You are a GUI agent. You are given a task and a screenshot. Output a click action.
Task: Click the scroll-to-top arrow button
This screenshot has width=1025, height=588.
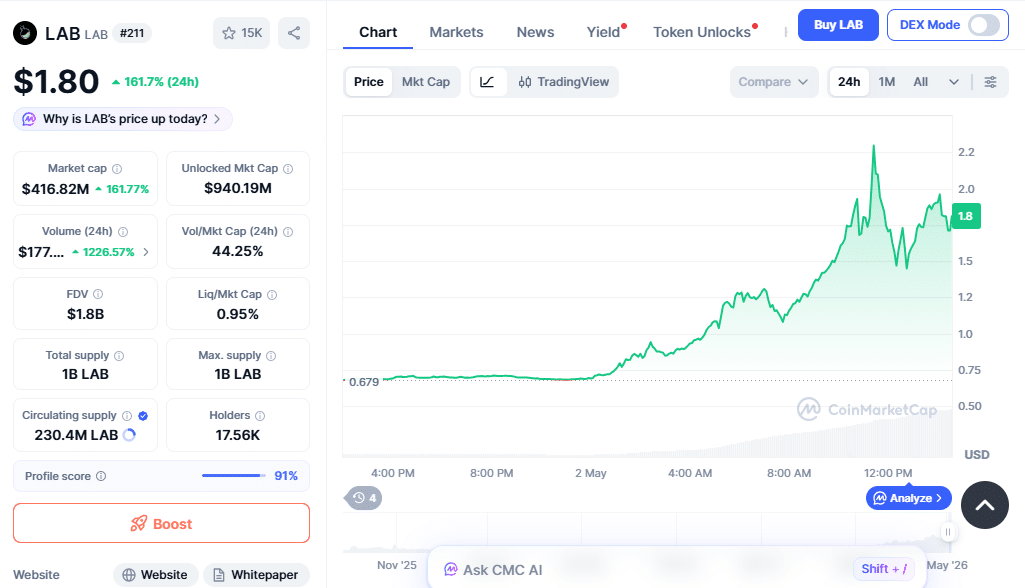tap(984, 505)
